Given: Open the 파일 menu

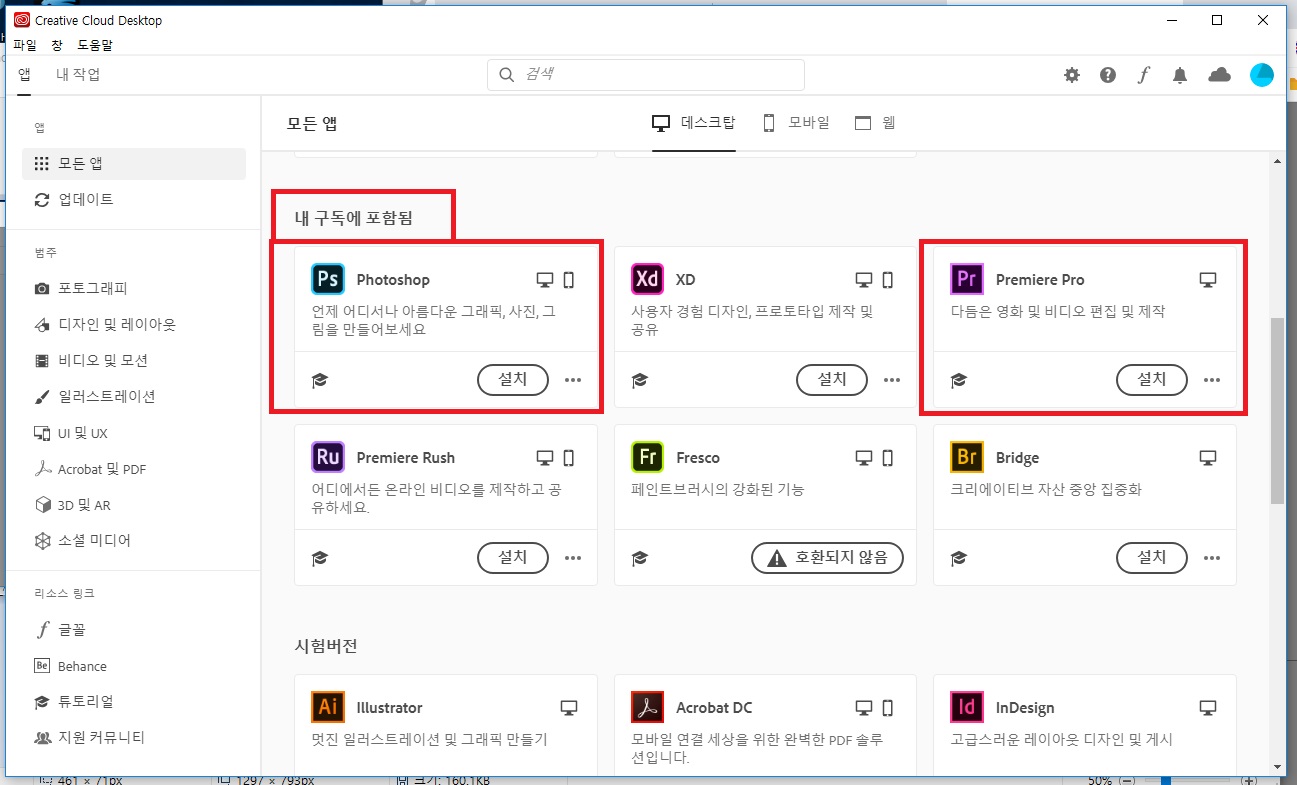Looking at the screenshot, I should (24, 45).
